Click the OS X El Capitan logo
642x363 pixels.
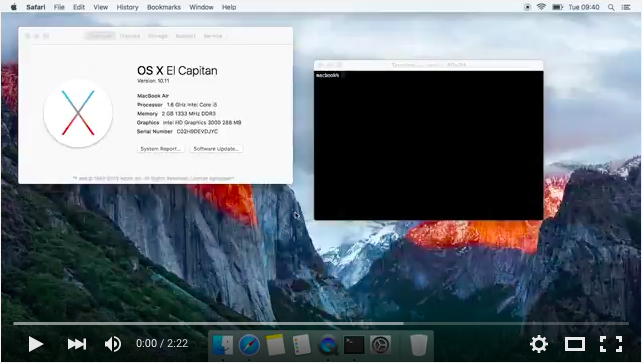[x=78, y=113]
